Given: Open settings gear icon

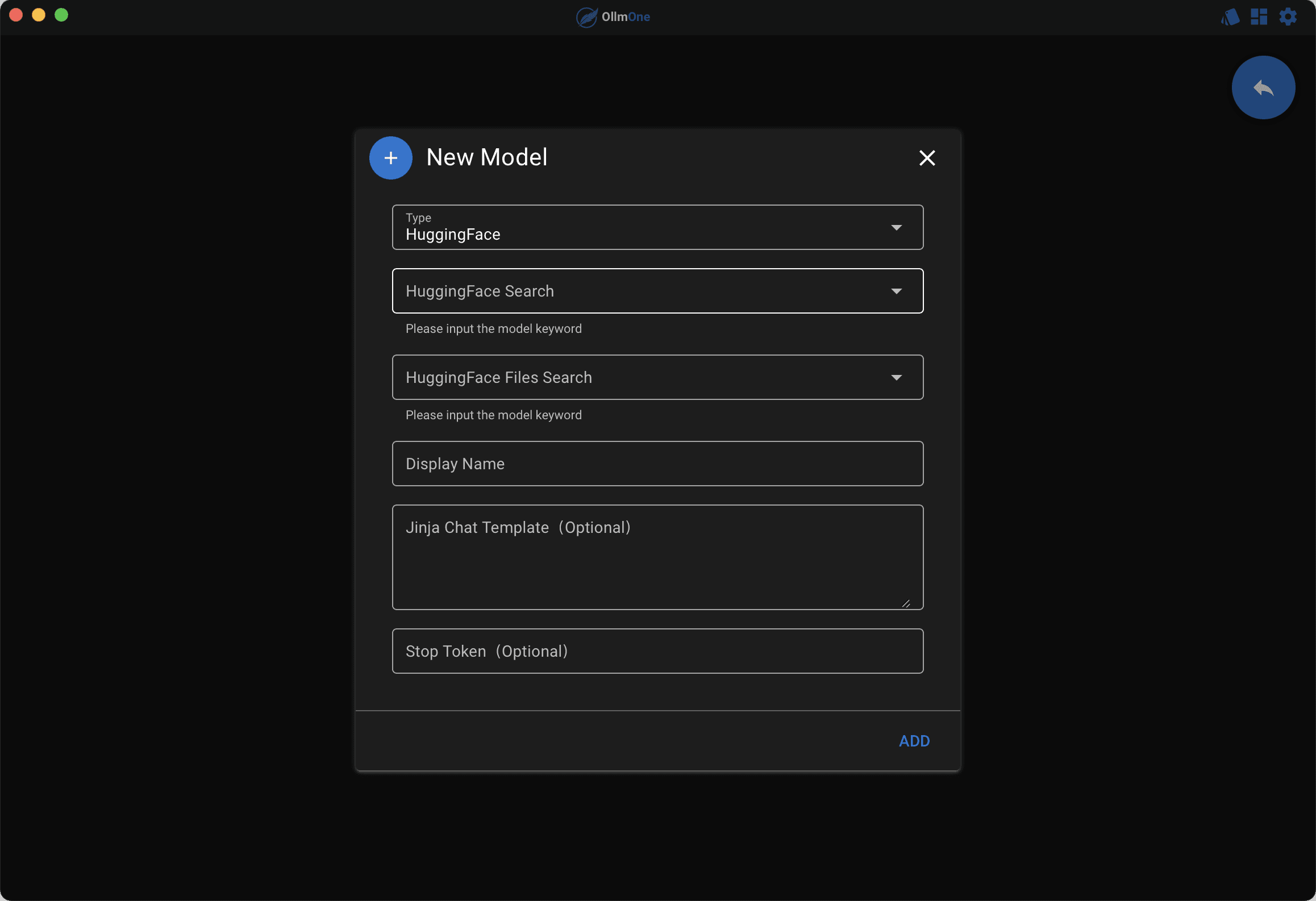Looking at the screenshot, I should (1288, 17).
